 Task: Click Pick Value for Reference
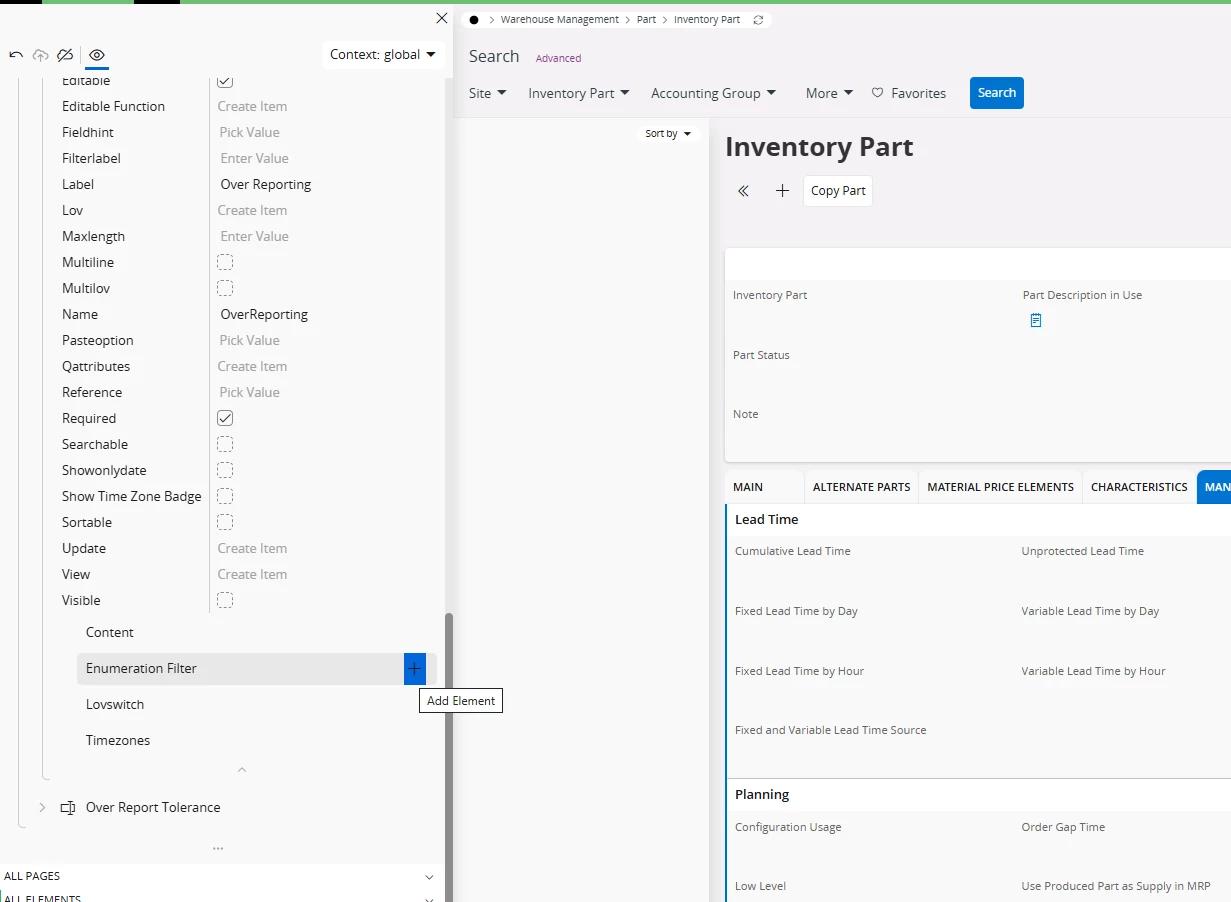point(249,392)
